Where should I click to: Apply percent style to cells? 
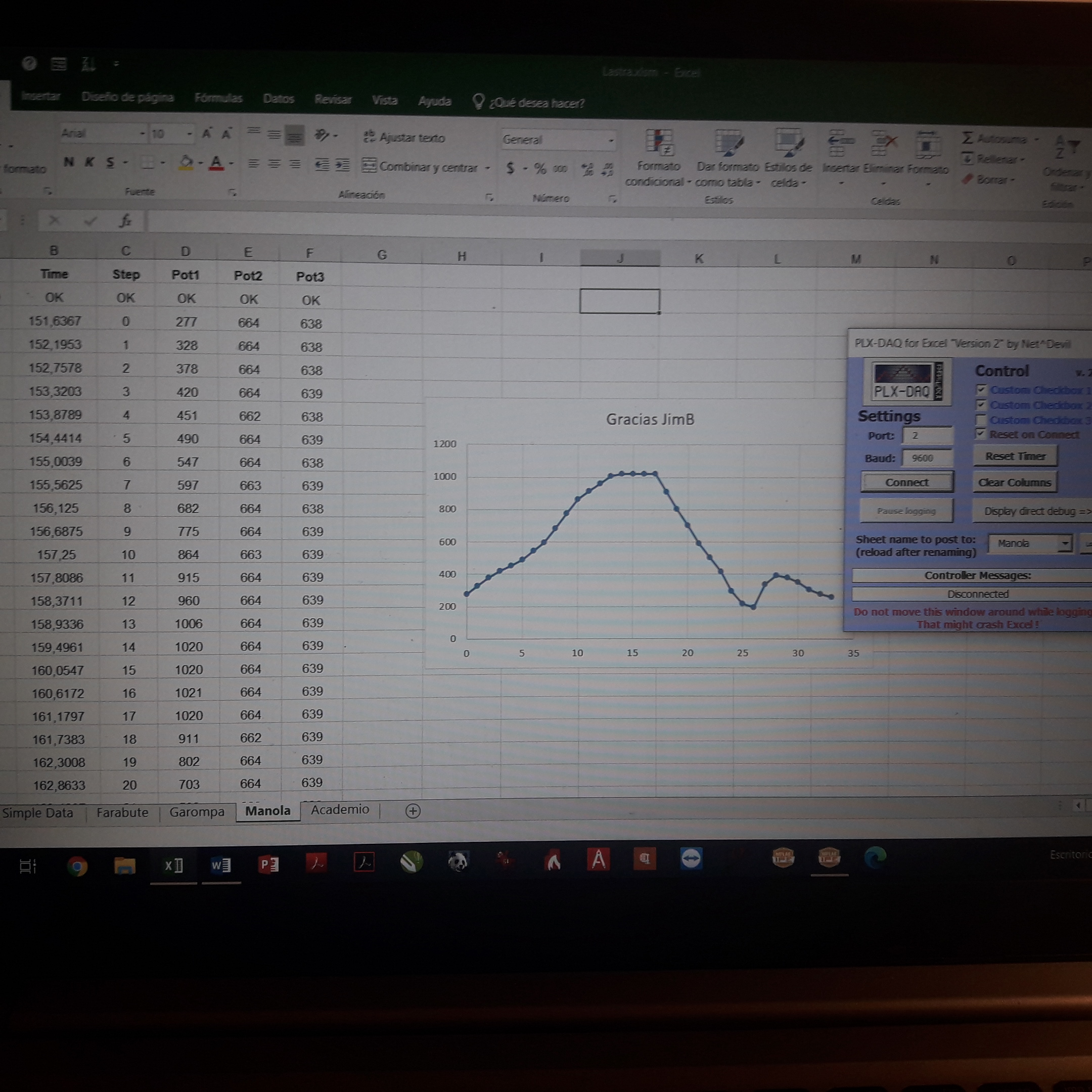[540, 168]
